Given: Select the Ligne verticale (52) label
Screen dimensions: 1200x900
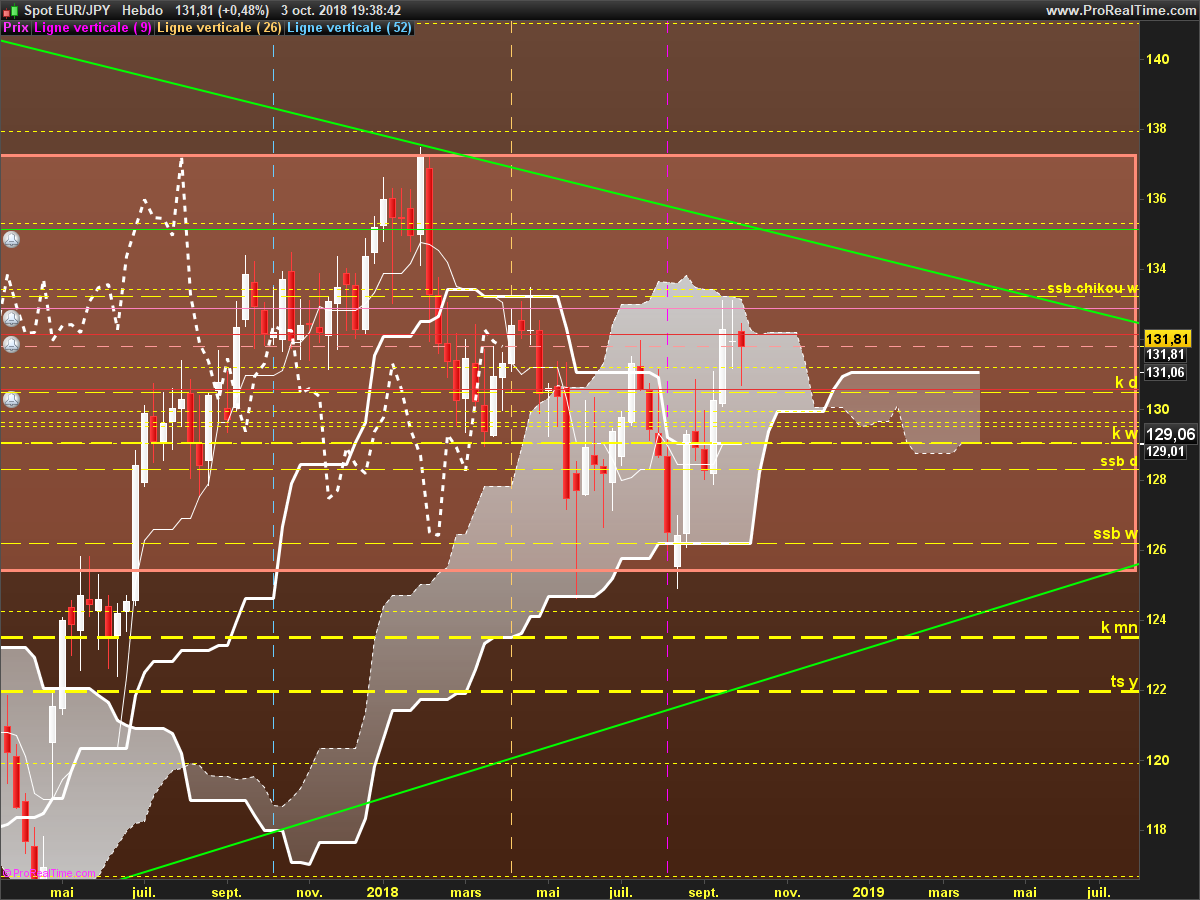Looking at the screenshot, I should coord(349,28).
